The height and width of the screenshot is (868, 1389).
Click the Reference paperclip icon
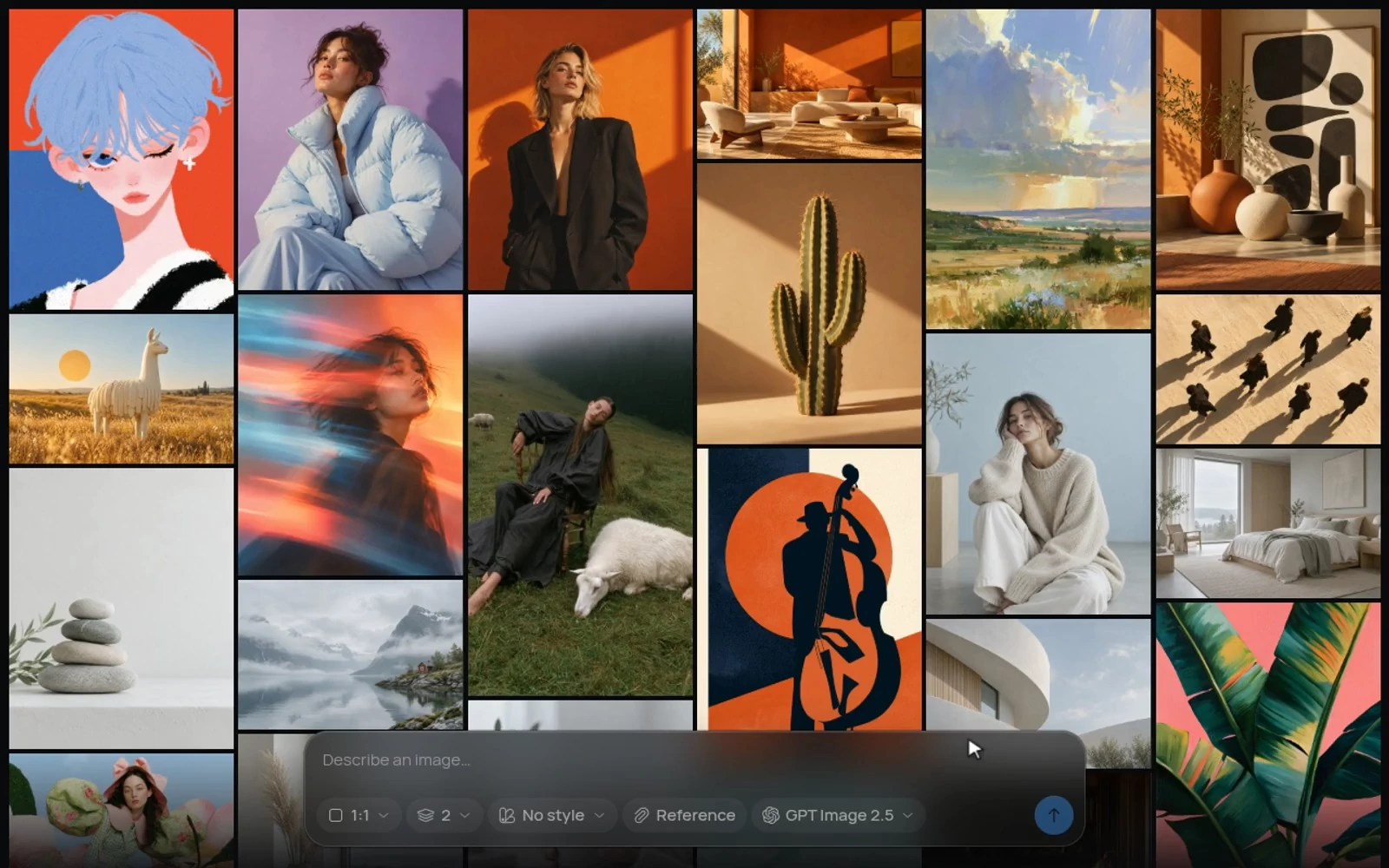[x=642, y=815]
